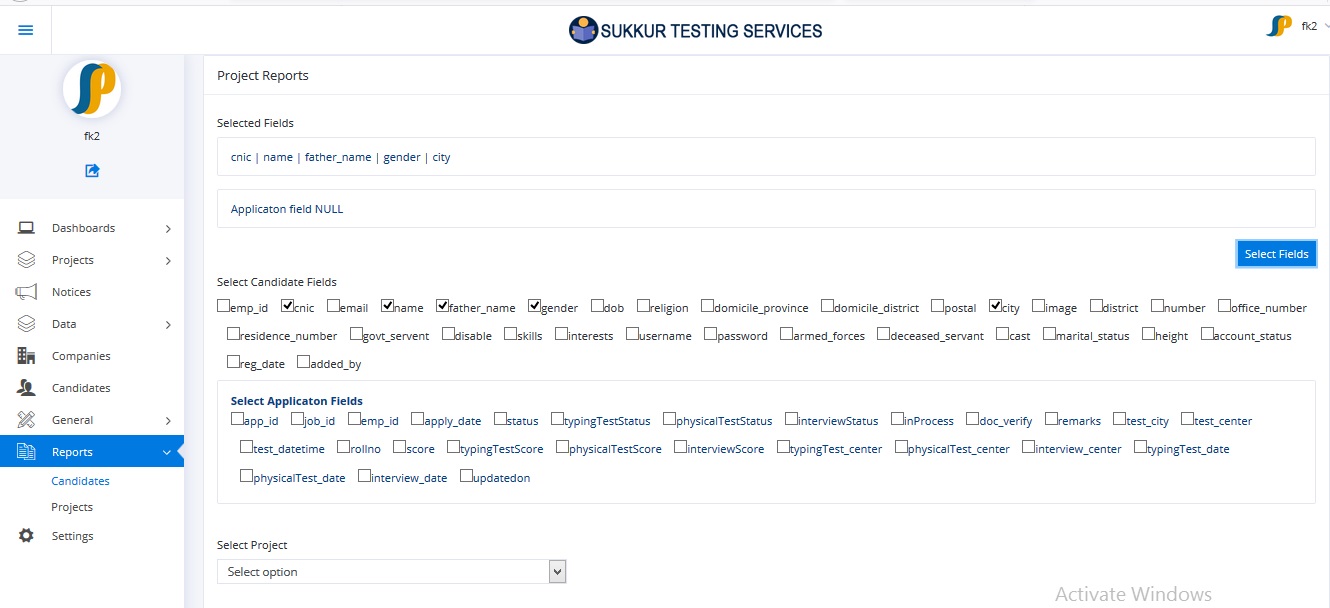The width and height of the screenshot is (1330, 608).
Task: Click the Settings gear icon
Action: [27, 536]
